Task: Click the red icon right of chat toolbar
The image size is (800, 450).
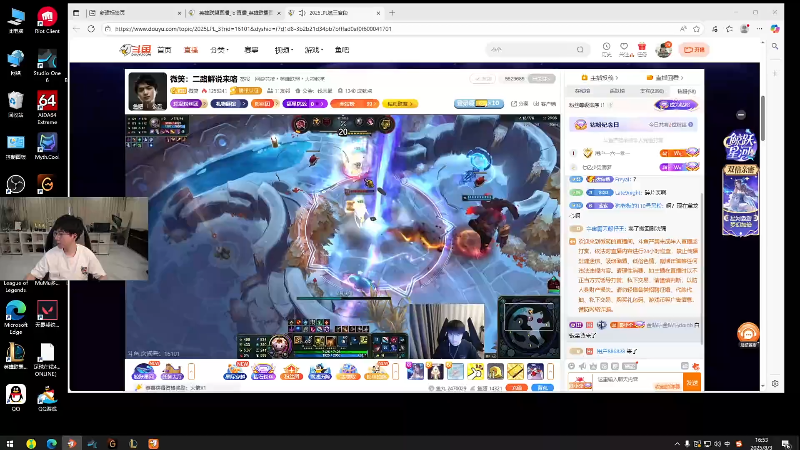Action: 695,366
